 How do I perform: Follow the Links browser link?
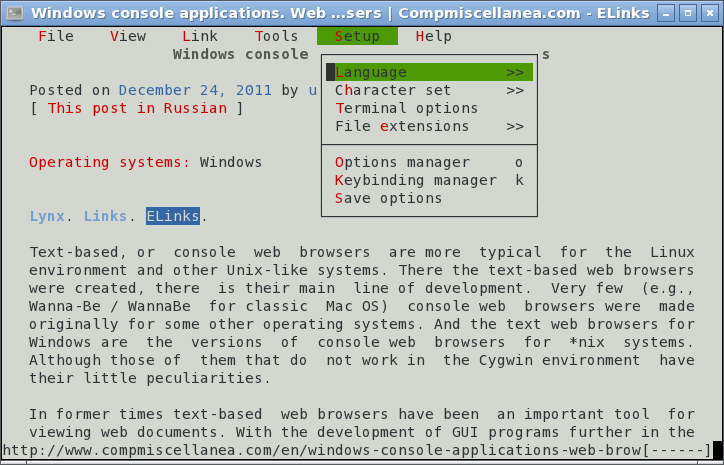tap(105, 216)
